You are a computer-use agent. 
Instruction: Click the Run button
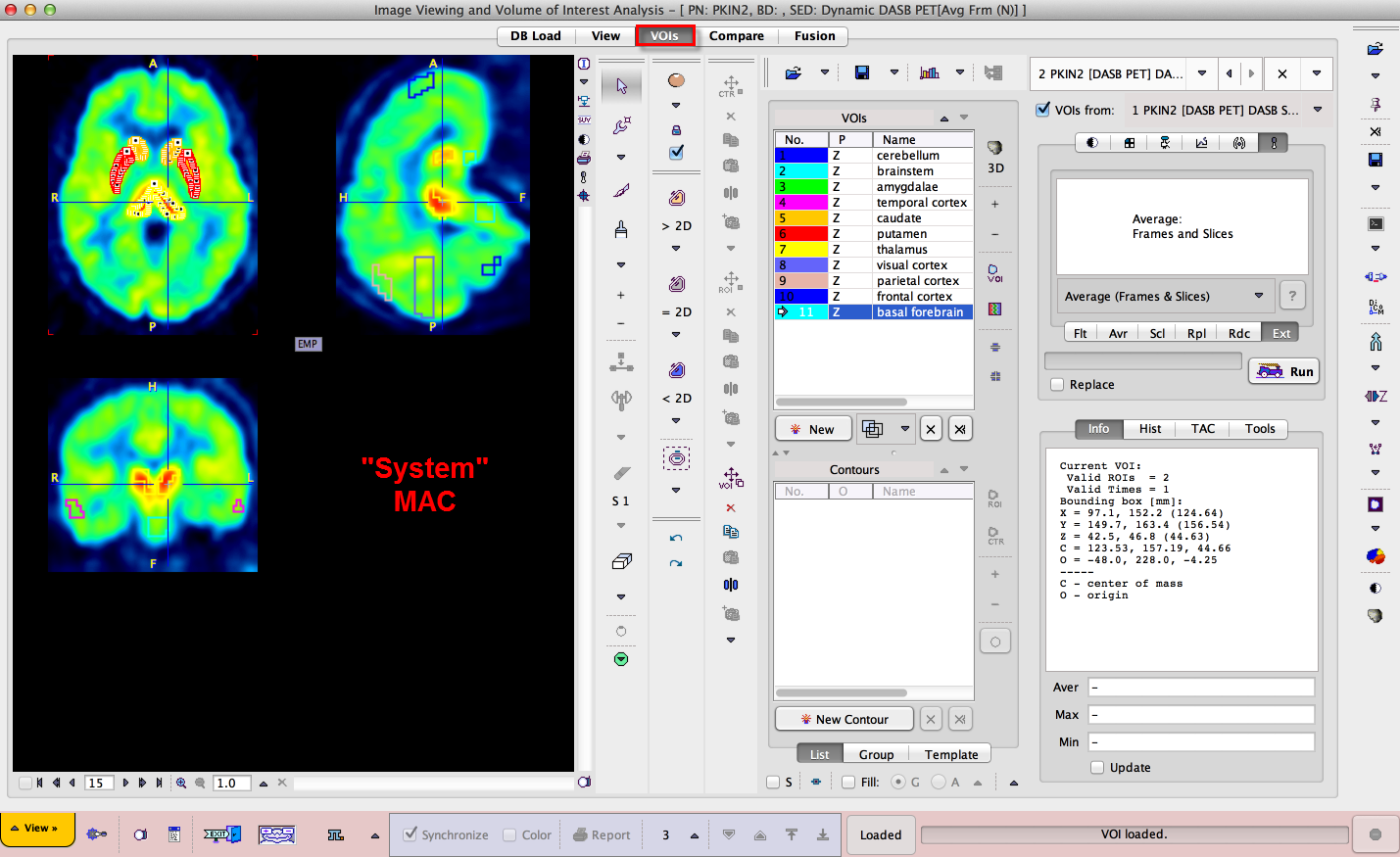click(x=1284, y=371)
